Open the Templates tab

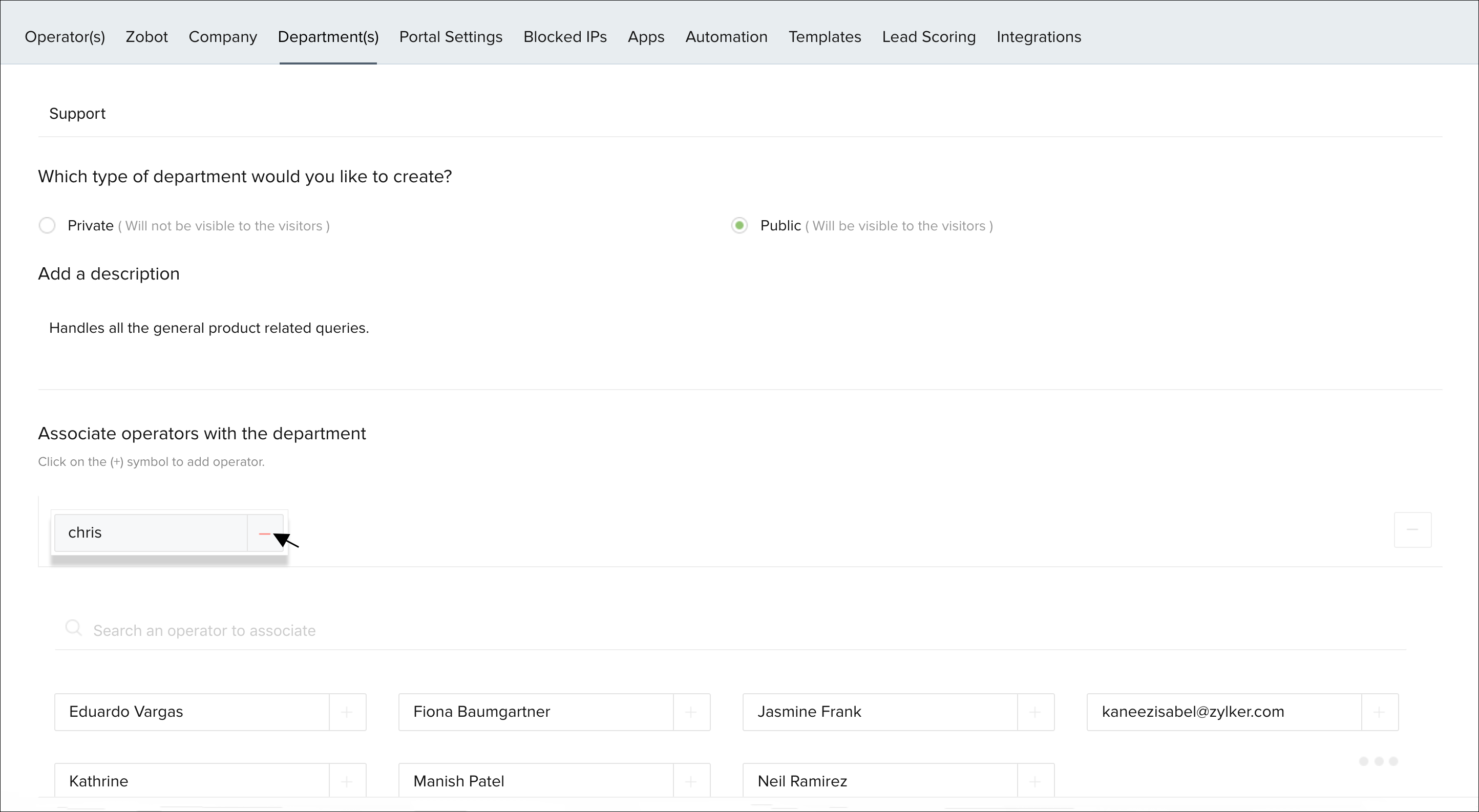pyautogui.click(x=825, y=37)
